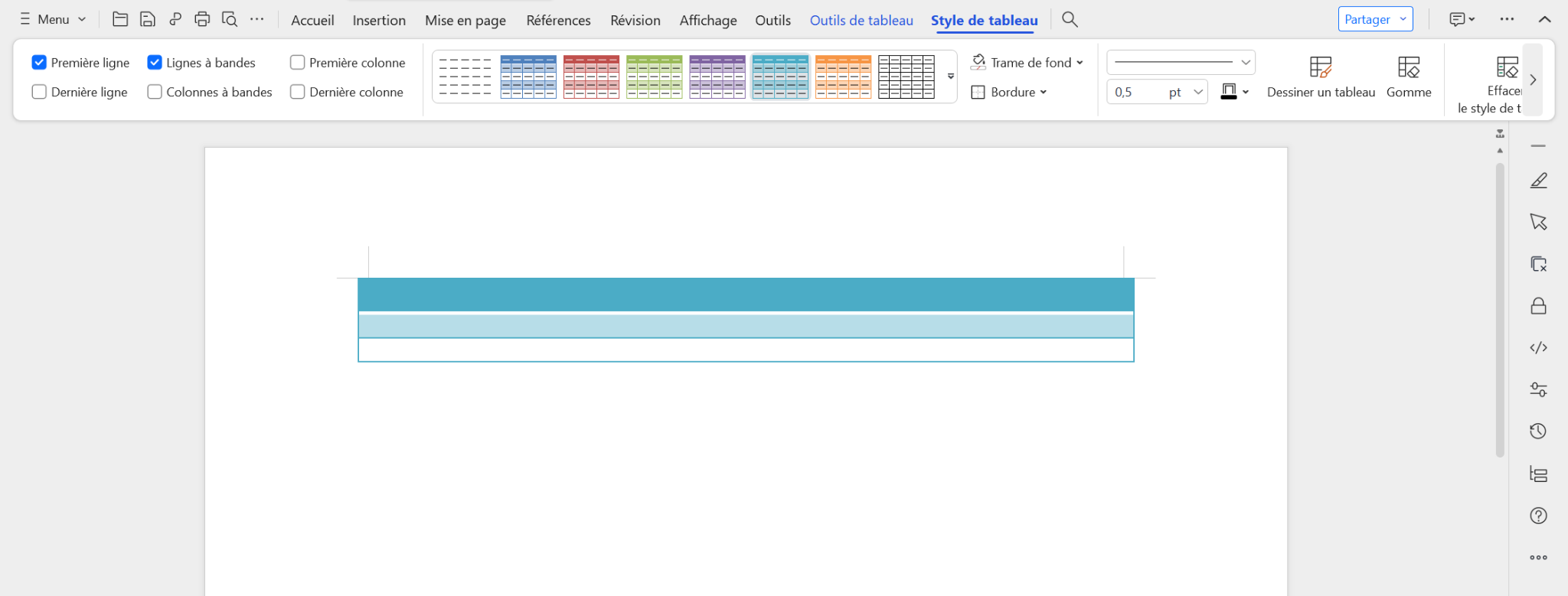Click the print icon
Image resolution: width=1568 pixels, height=596 pixels.
(x=202, y=19)
